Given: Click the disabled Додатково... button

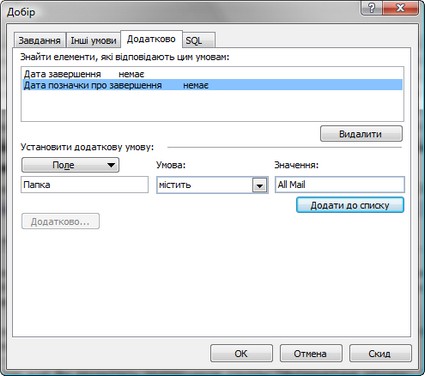Looking at the screenshot, I should [x=60, y=222].
